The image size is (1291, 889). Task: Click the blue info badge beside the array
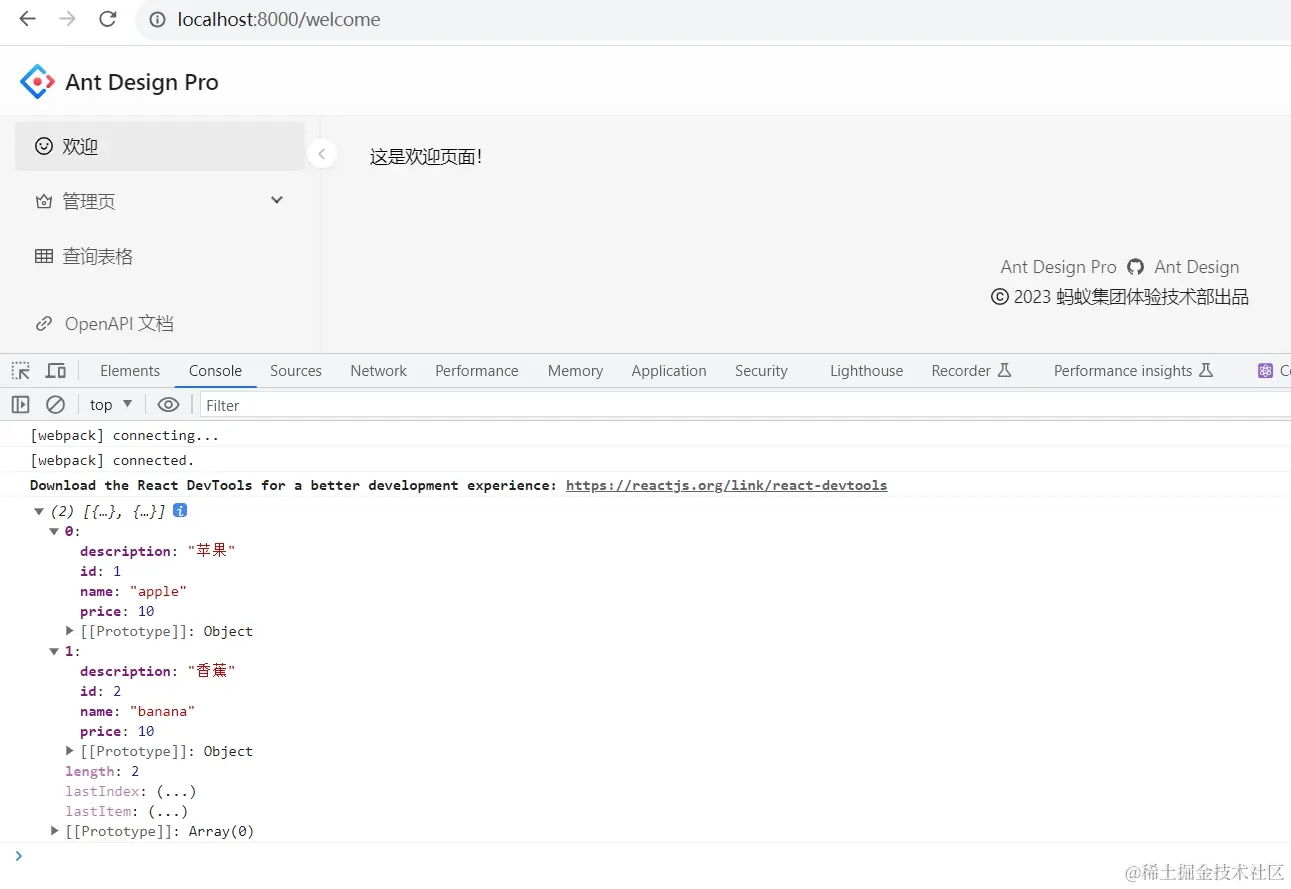(x=180, y=510)
